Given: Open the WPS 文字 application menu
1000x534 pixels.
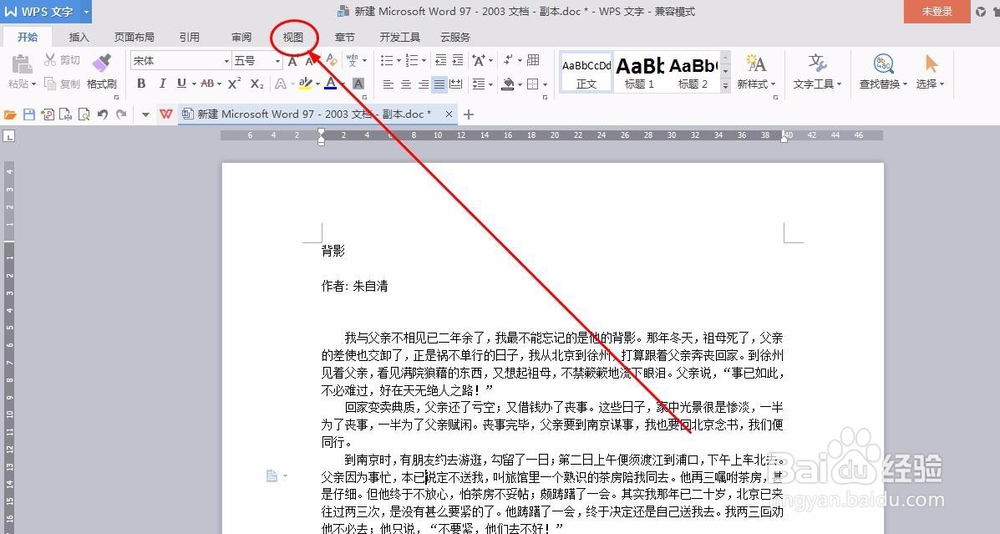Looking at the screenshot, I should 45,11.
